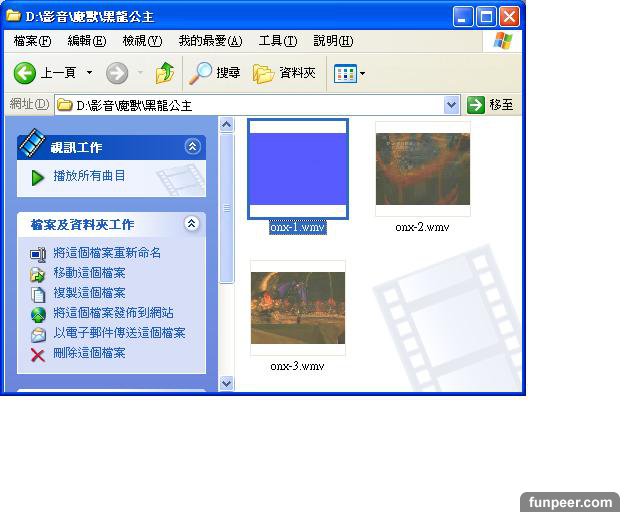Click the Back arrow toolbar icon
Viewport: 640px width, 512px height.
pyautogui.click(x=25, y=73)
